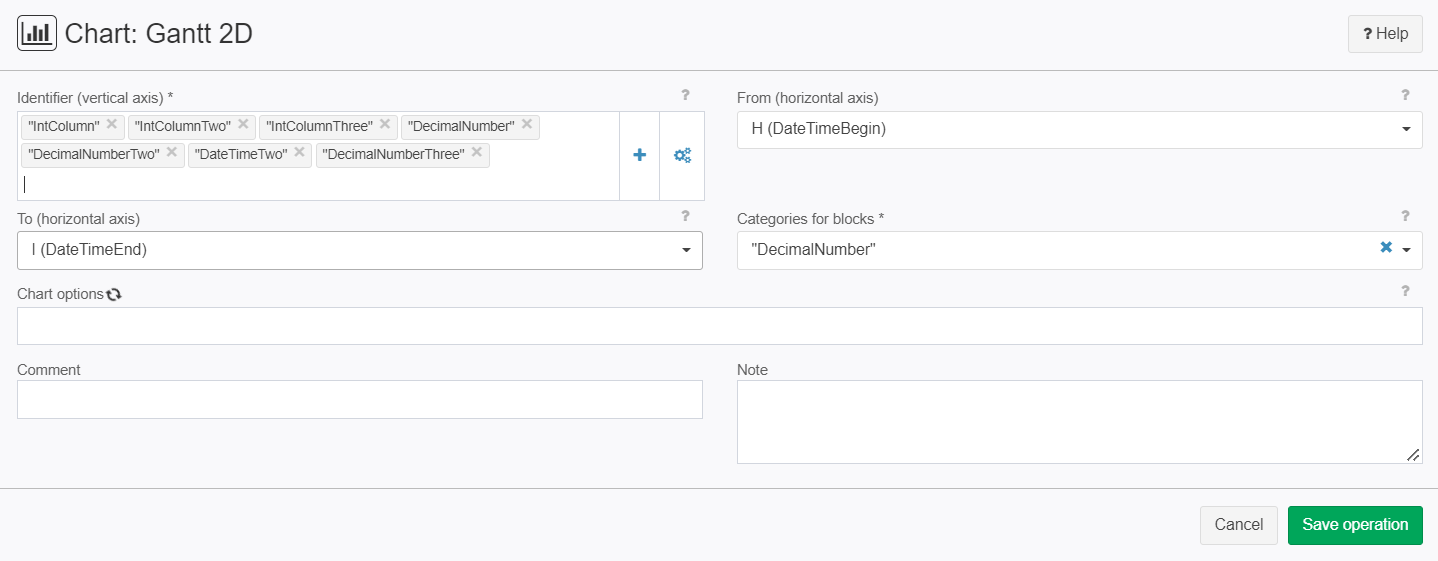Open the From (horizontal axis) dropdown
The width and height of the screenshot is (1438, 561).
(1079, 129)
